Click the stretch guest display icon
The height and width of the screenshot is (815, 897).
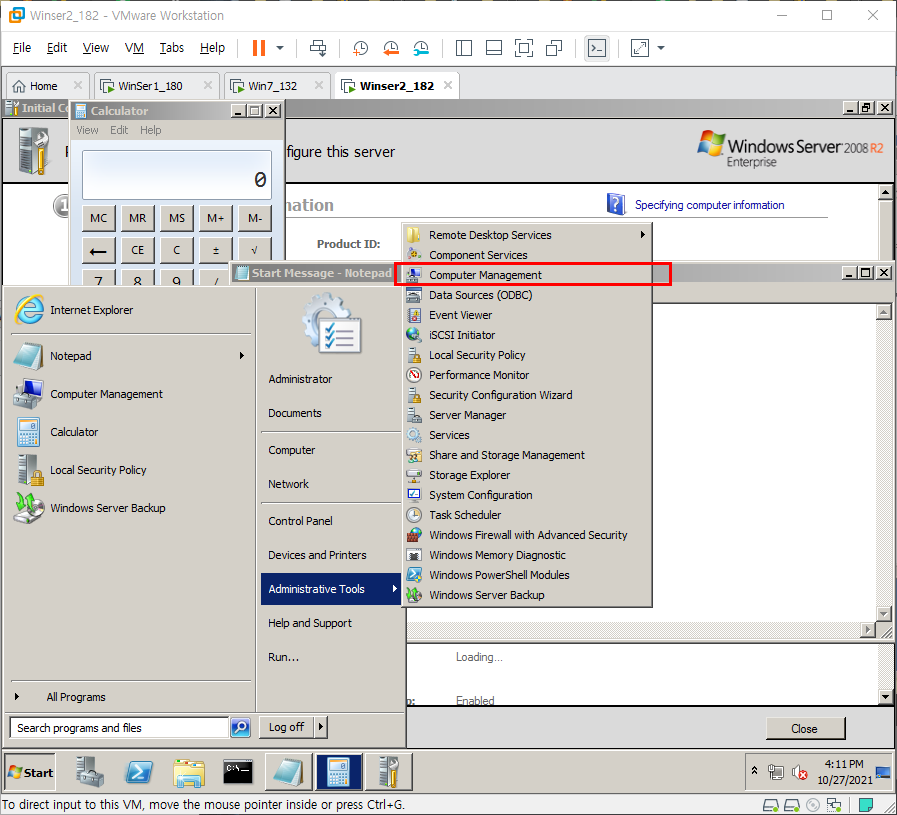[640, 48]
